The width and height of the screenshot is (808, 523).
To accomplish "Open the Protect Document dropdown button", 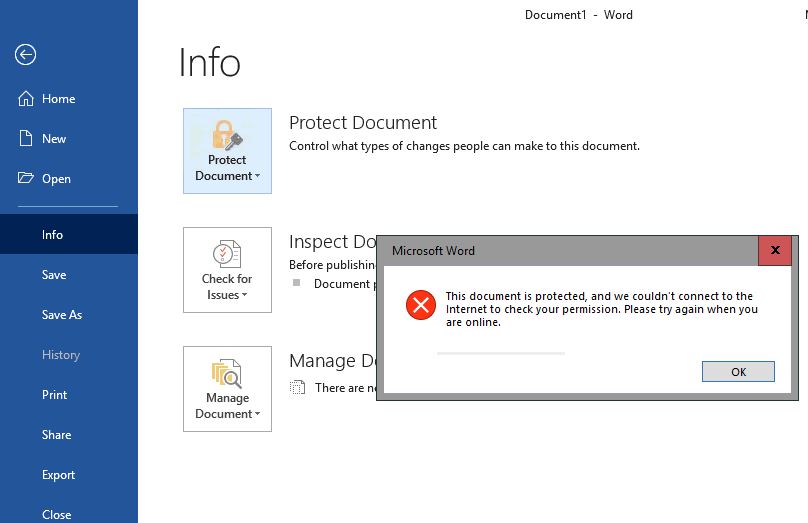I will click(x=227, y=151).
